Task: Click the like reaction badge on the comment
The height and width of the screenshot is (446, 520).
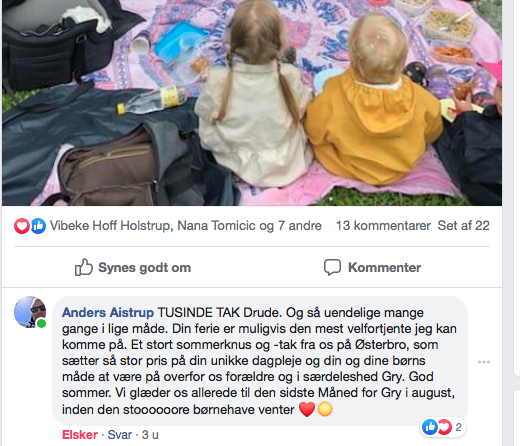Action: [x=430, y=427]
